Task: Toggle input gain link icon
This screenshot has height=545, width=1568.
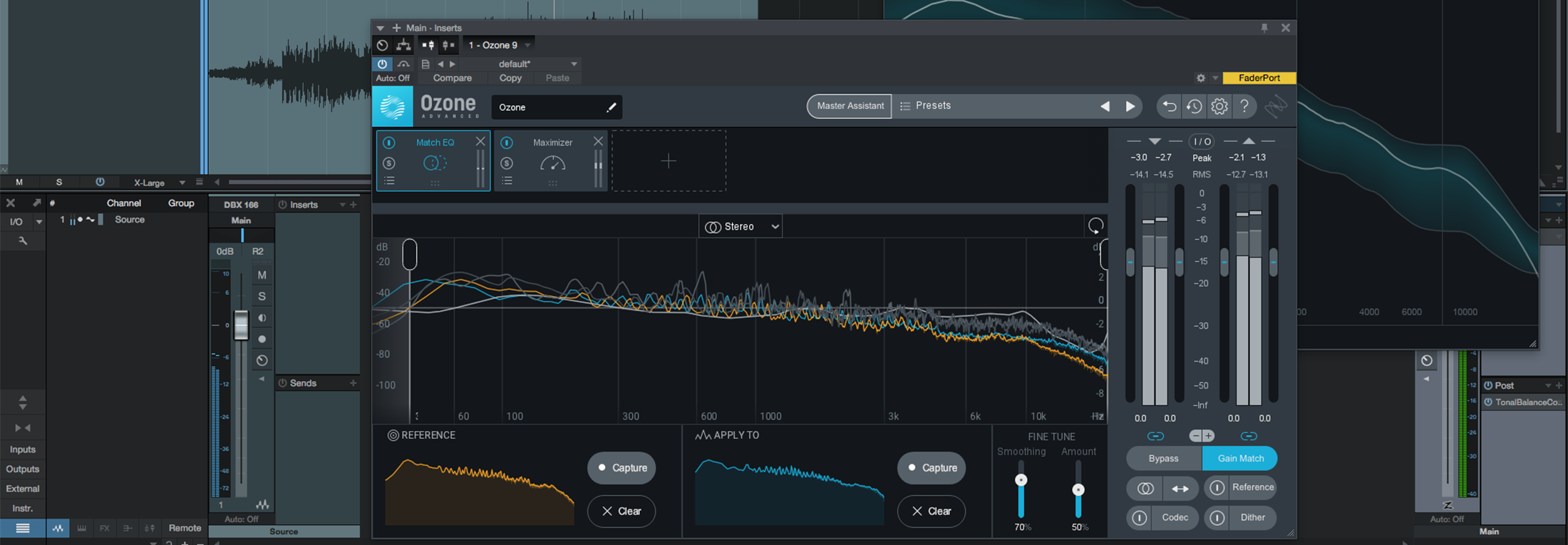Action: (x=1155, y=436)
